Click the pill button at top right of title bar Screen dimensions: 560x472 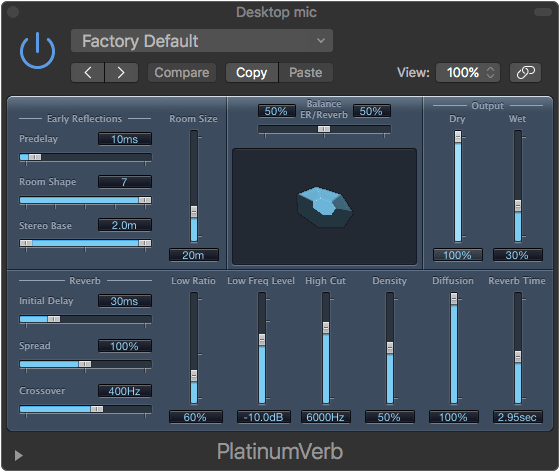[x=543, y=12]
